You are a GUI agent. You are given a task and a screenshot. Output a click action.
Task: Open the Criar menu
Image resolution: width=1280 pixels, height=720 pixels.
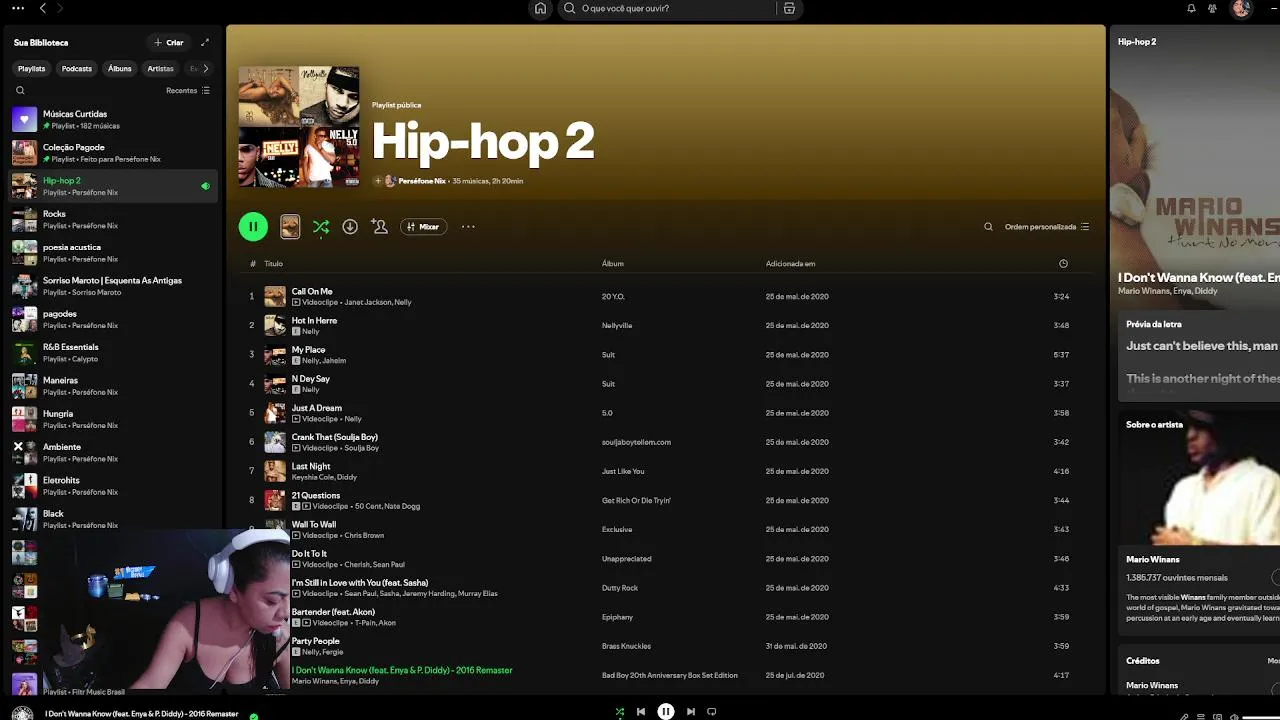[169, 43]
